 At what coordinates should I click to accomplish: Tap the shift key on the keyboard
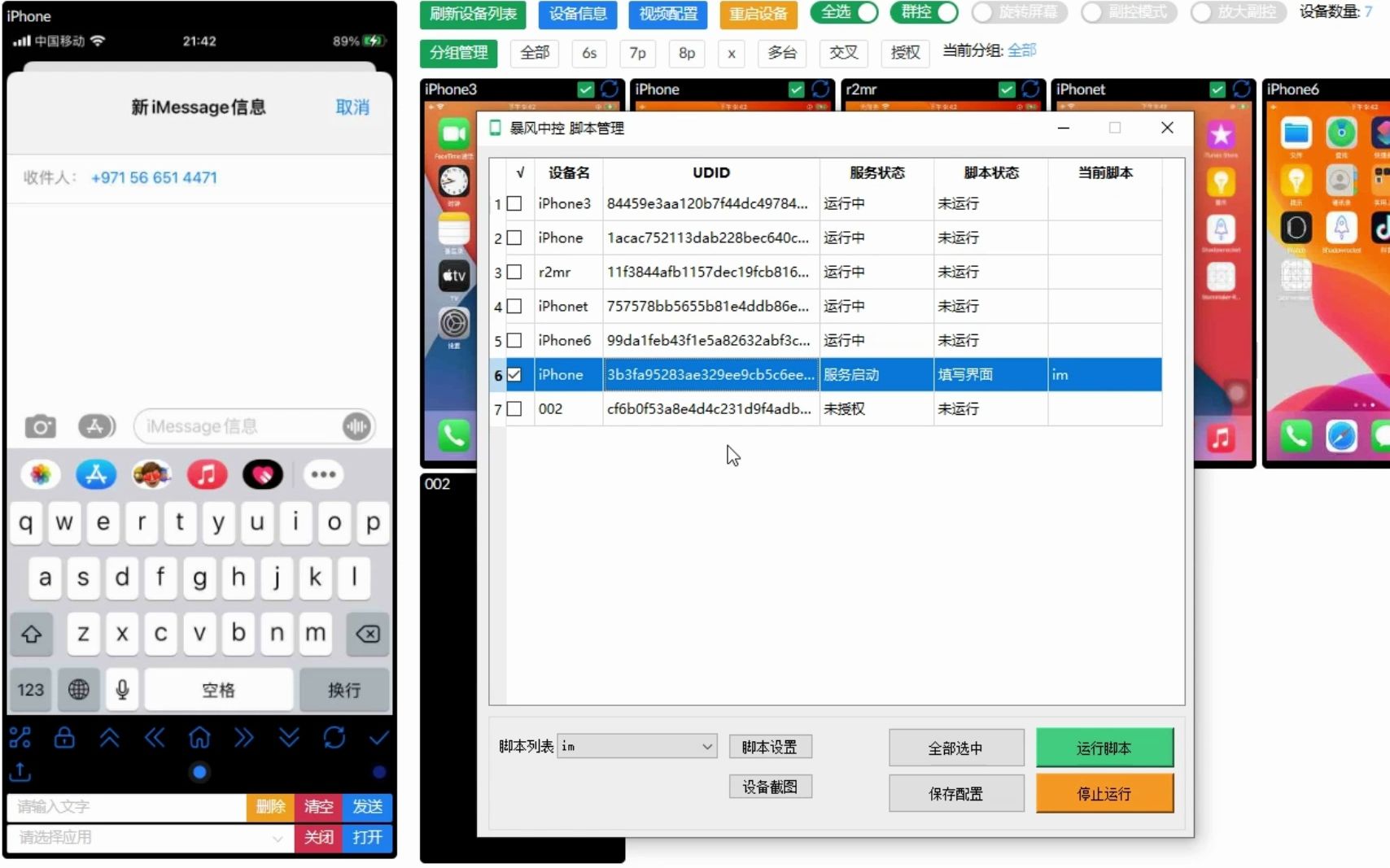click(x=32, y=634)
